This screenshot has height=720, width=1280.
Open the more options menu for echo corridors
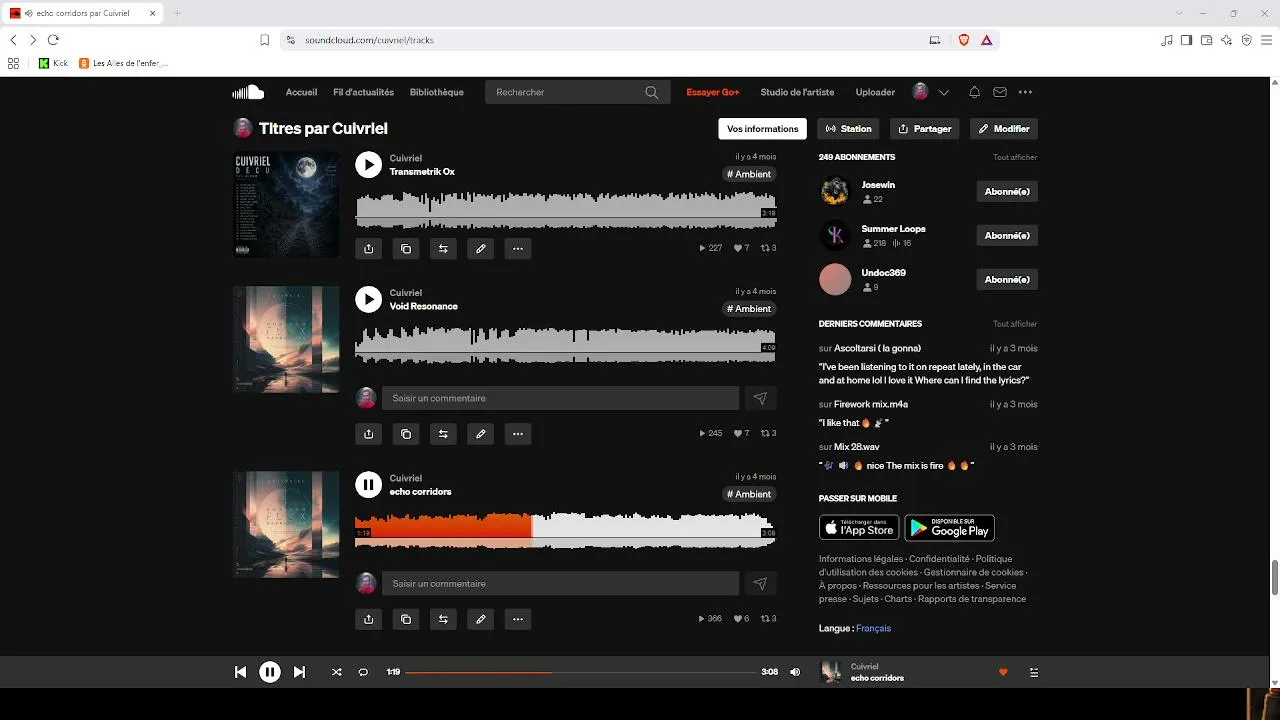(x=518, y=619)
